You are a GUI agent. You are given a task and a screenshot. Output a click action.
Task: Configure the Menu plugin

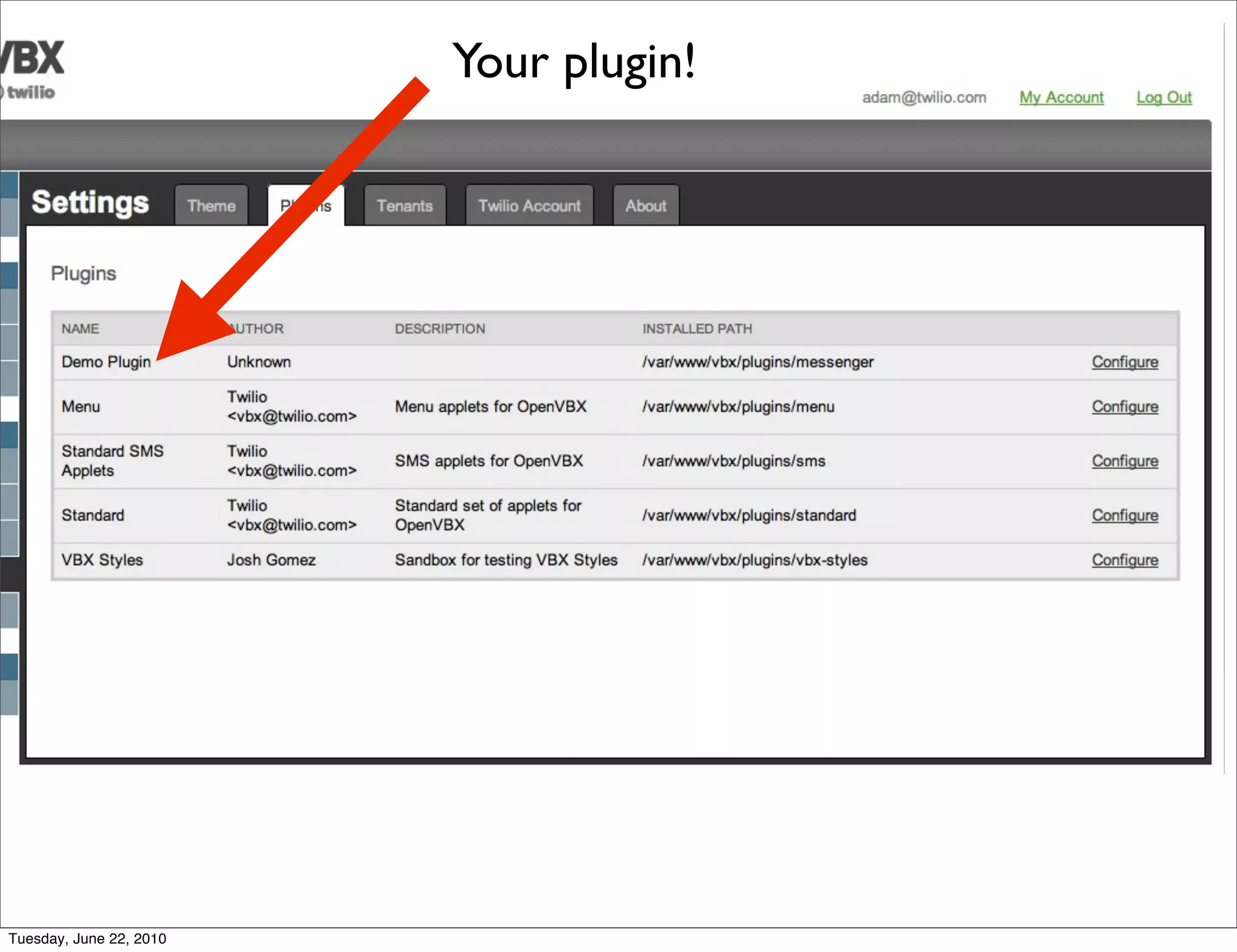[1125, 407]
